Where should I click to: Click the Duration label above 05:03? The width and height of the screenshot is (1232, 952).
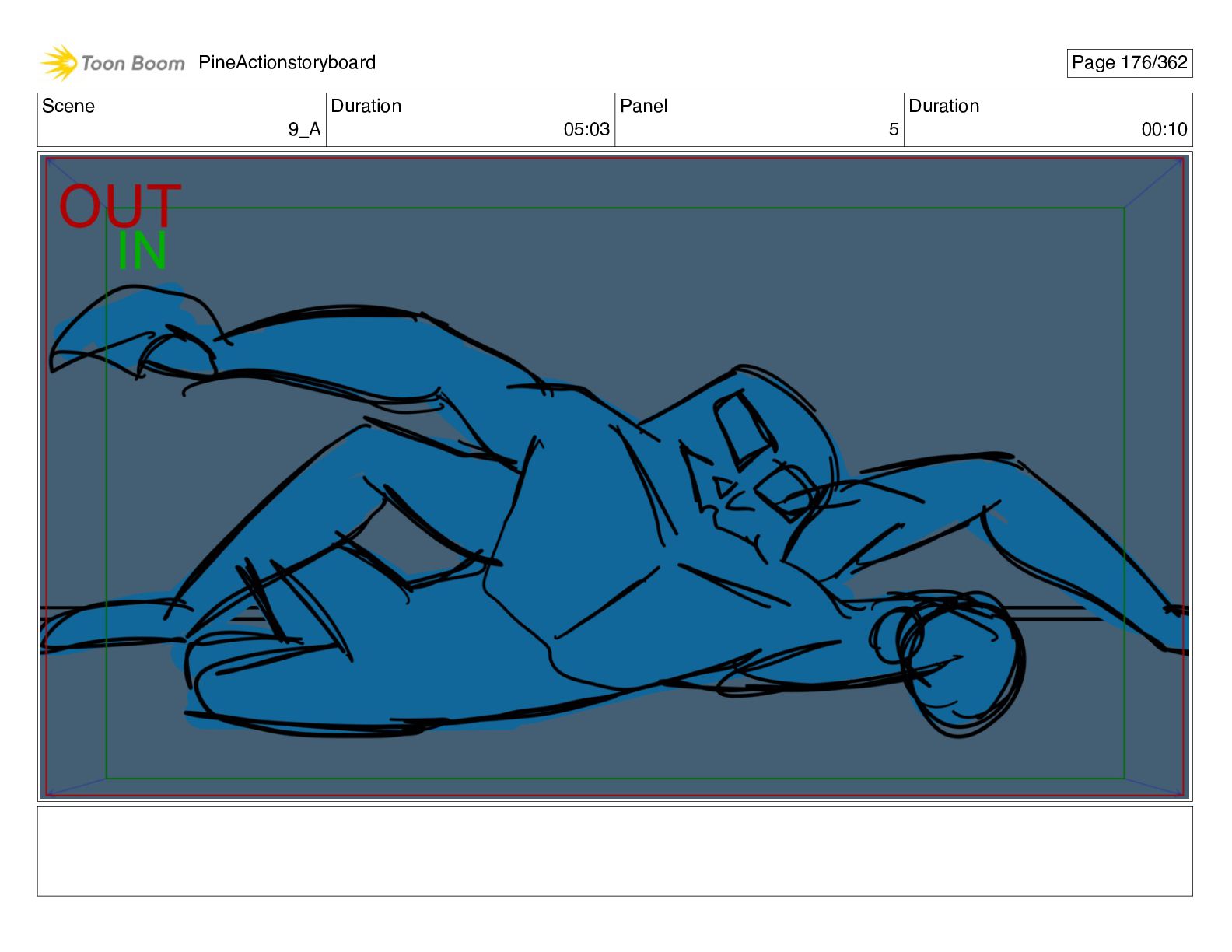point(366,107)
